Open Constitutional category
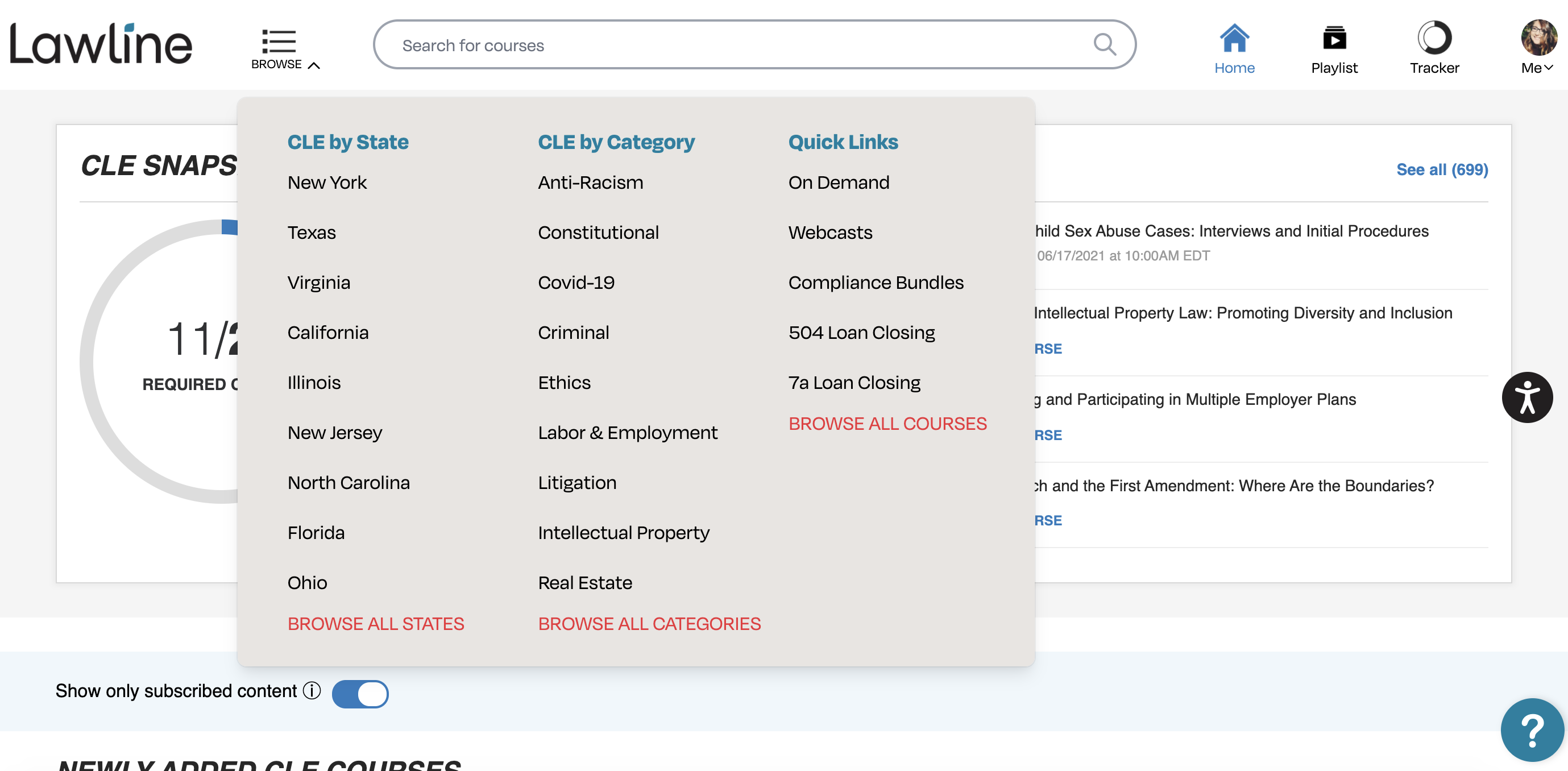1568x771 pixels. [x=598, y=233]
